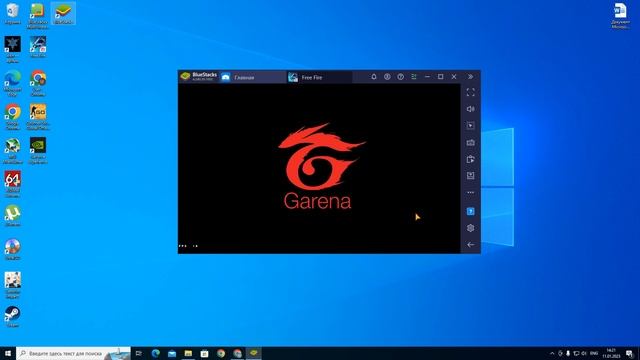Select the highlighted BlueStacks desktop shortcut
This screenshot has width=640, height=360.
point(63,14)
